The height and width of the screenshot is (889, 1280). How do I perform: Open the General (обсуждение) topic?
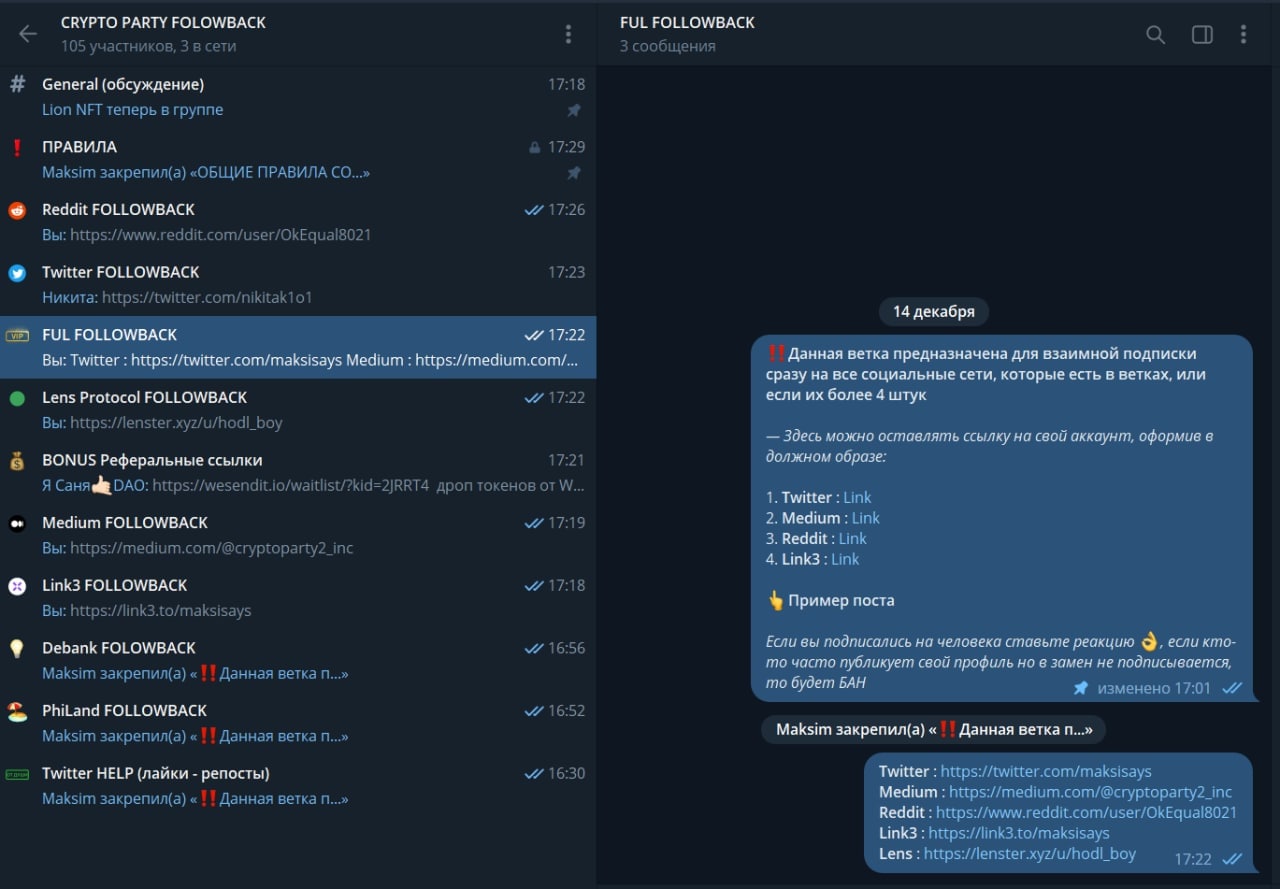tap(298, 97)
